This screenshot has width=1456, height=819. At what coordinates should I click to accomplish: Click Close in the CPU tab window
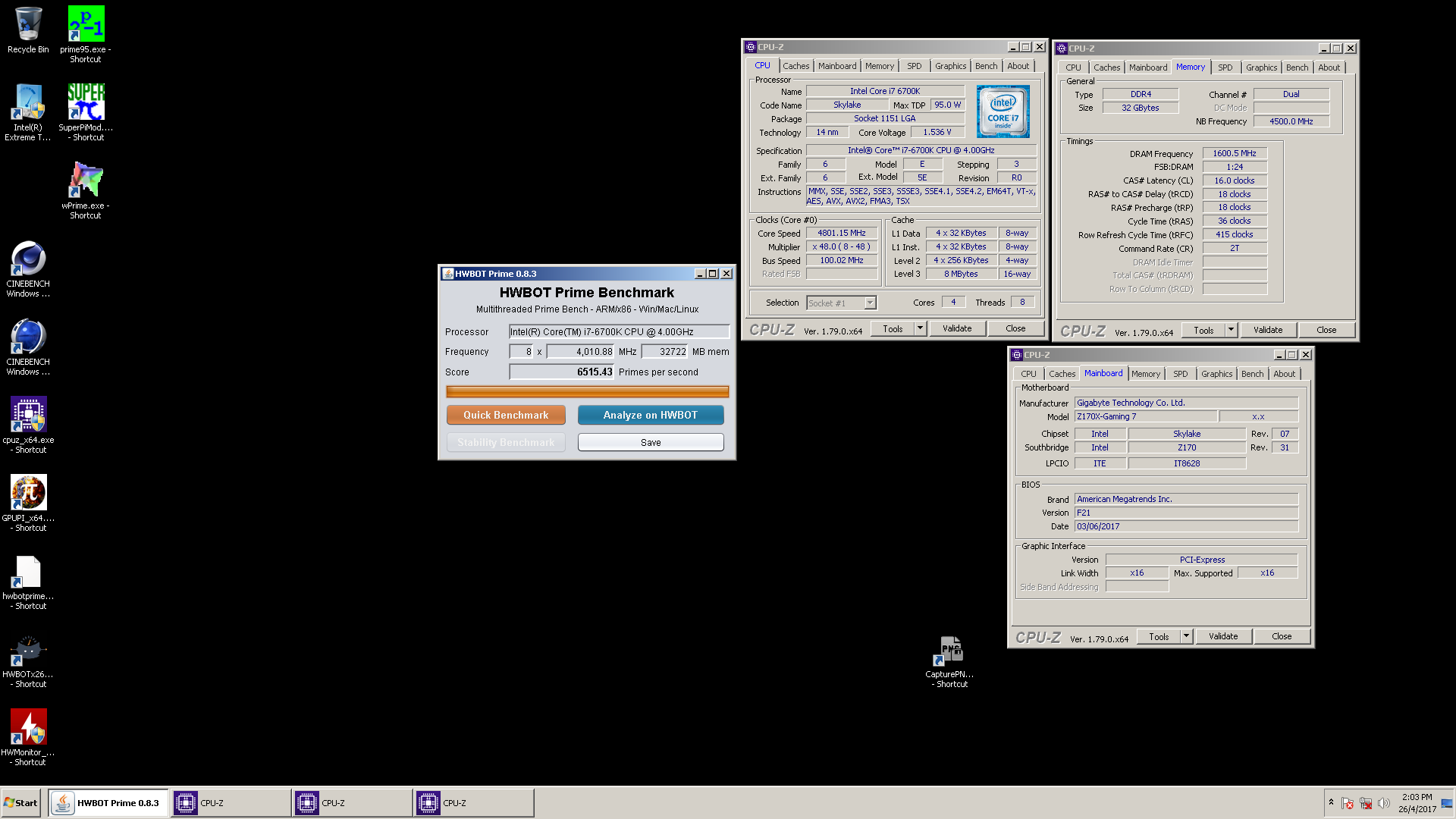point(1015,328)
